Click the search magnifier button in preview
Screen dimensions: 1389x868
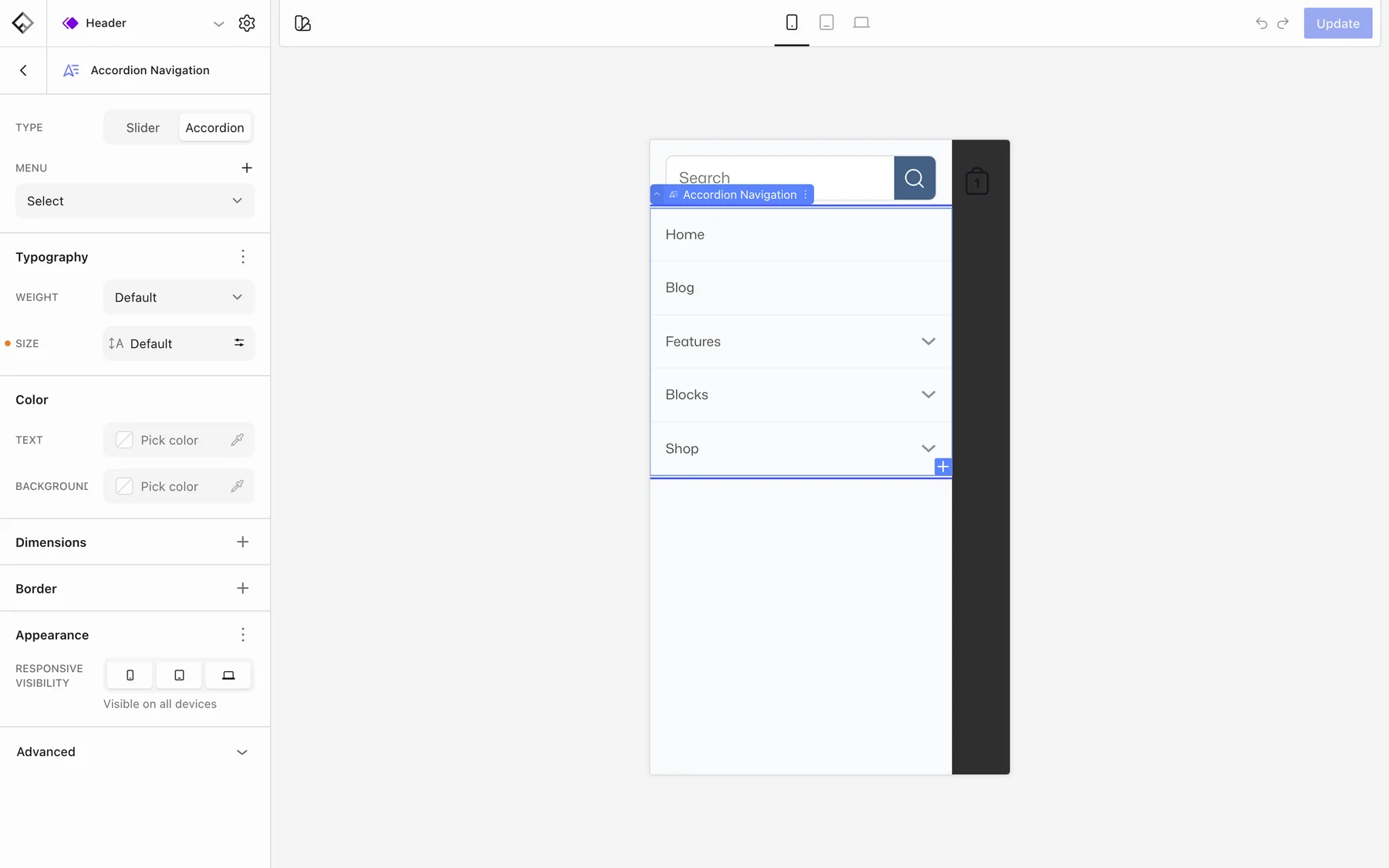point(914,178)
